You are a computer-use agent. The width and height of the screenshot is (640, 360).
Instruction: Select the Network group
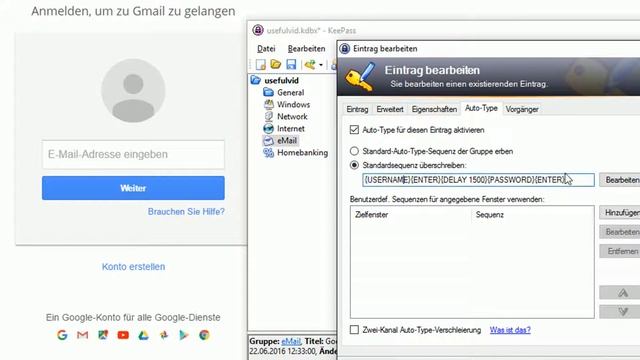(292, 116)
